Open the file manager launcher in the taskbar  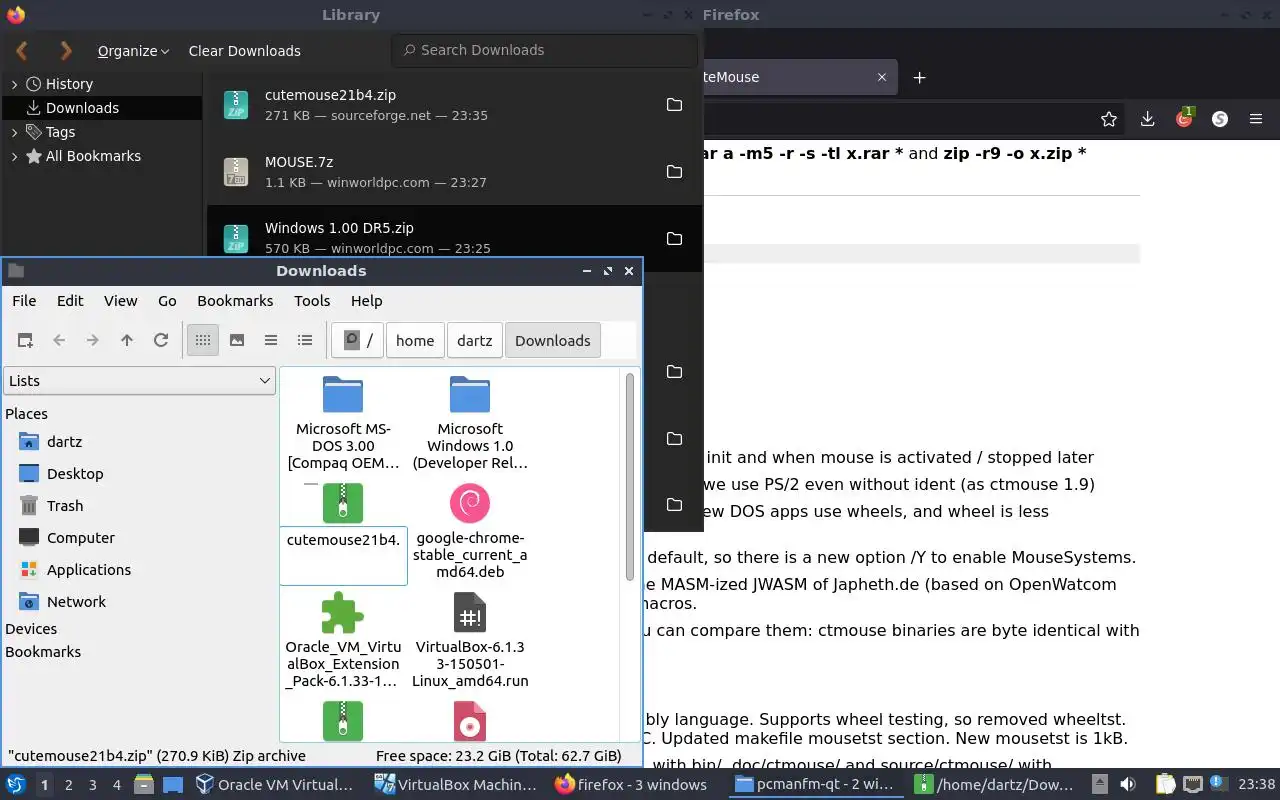(x=143, y=785)
